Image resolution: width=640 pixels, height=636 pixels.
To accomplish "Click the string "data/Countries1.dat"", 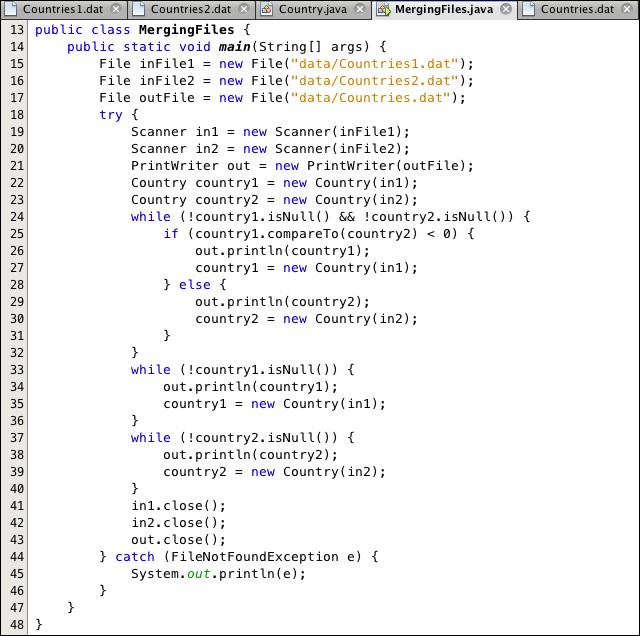I will tap(374, 64).
